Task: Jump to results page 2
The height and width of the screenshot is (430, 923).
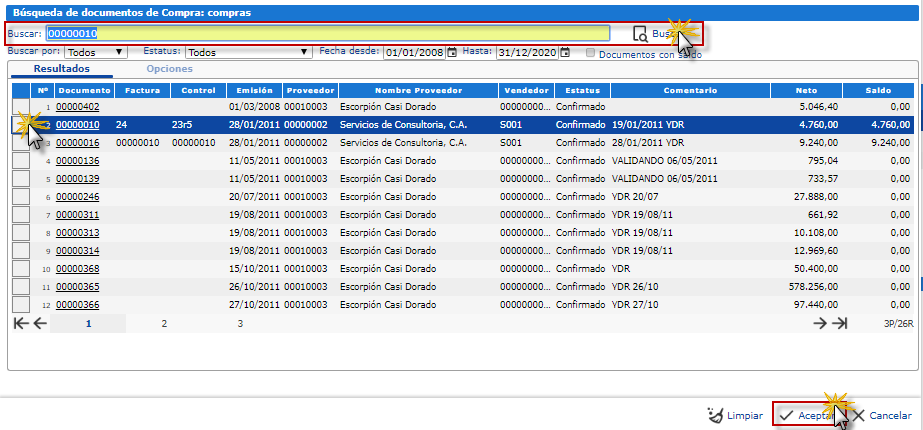Action: coord(164,324)
